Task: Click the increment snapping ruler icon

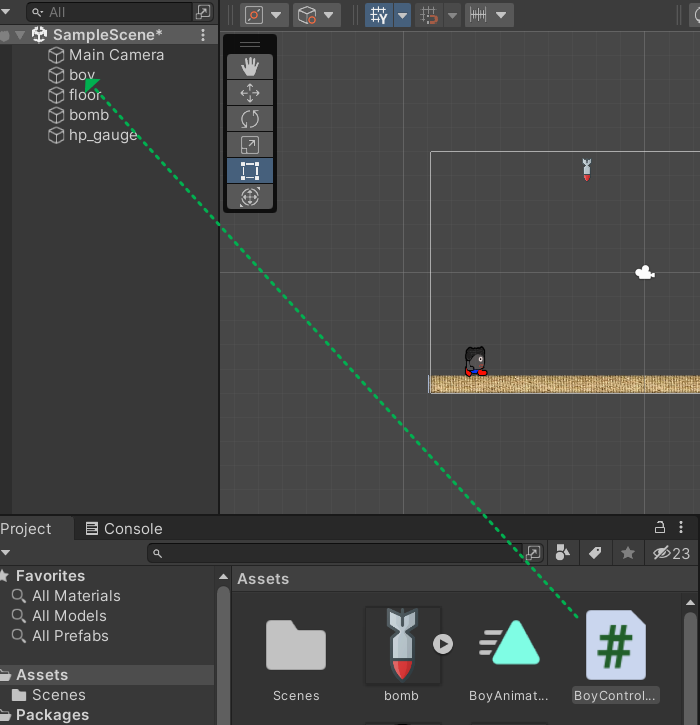Action: click(x=478, y=15)
